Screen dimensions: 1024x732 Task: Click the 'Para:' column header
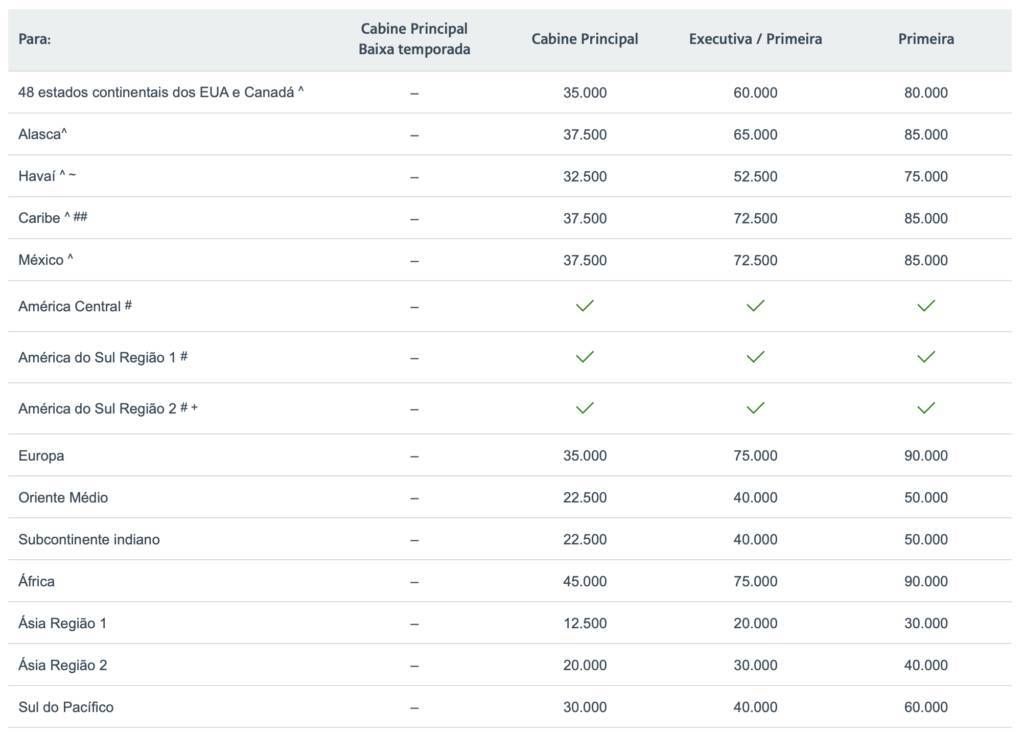(35, 39)
